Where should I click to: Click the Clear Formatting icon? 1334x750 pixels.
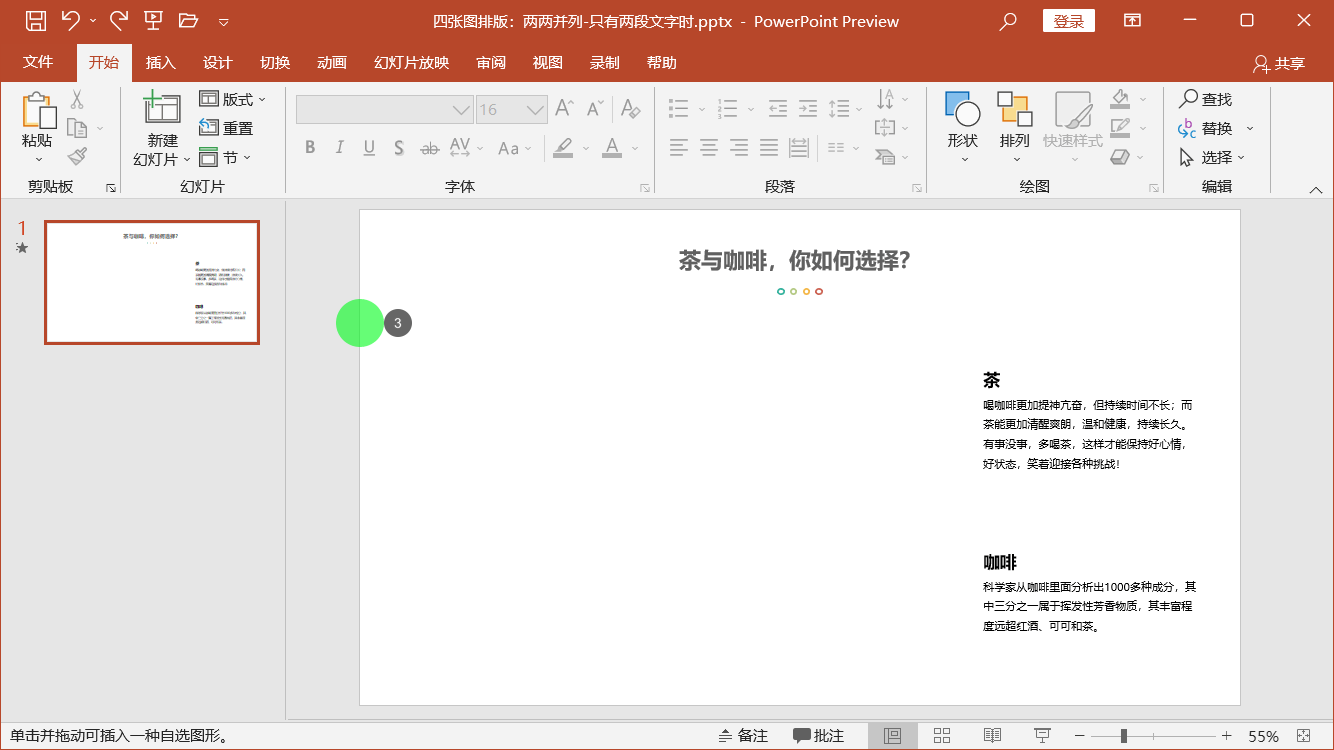pos(630,108)
